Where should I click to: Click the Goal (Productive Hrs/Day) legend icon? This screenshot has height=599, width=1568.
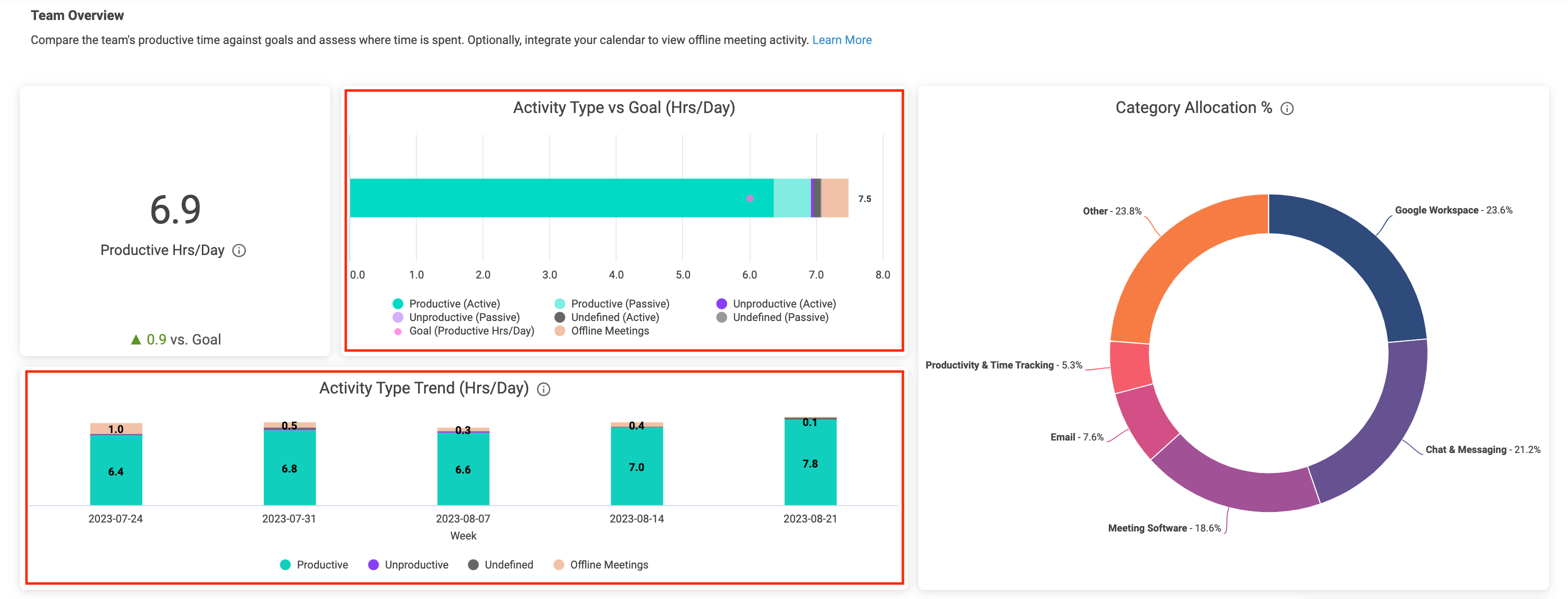pyautogui.click(x=397, y=330)
